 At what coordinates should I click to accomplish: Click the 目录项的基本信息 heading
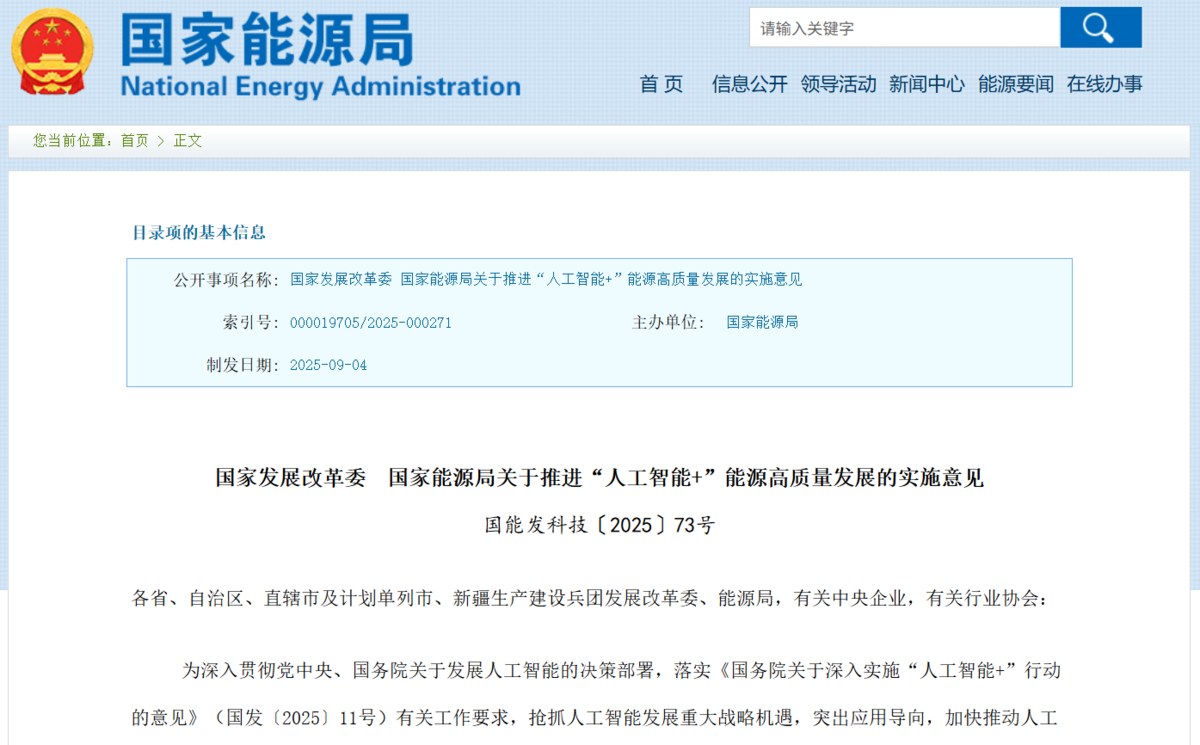click(199, 233)
